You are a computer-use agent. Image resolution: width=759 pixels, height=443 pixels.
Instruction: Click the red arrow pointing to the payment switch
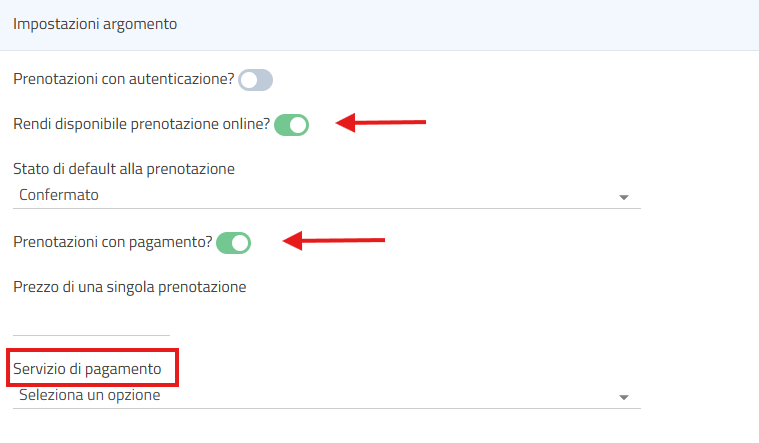[x=335, y=240]
